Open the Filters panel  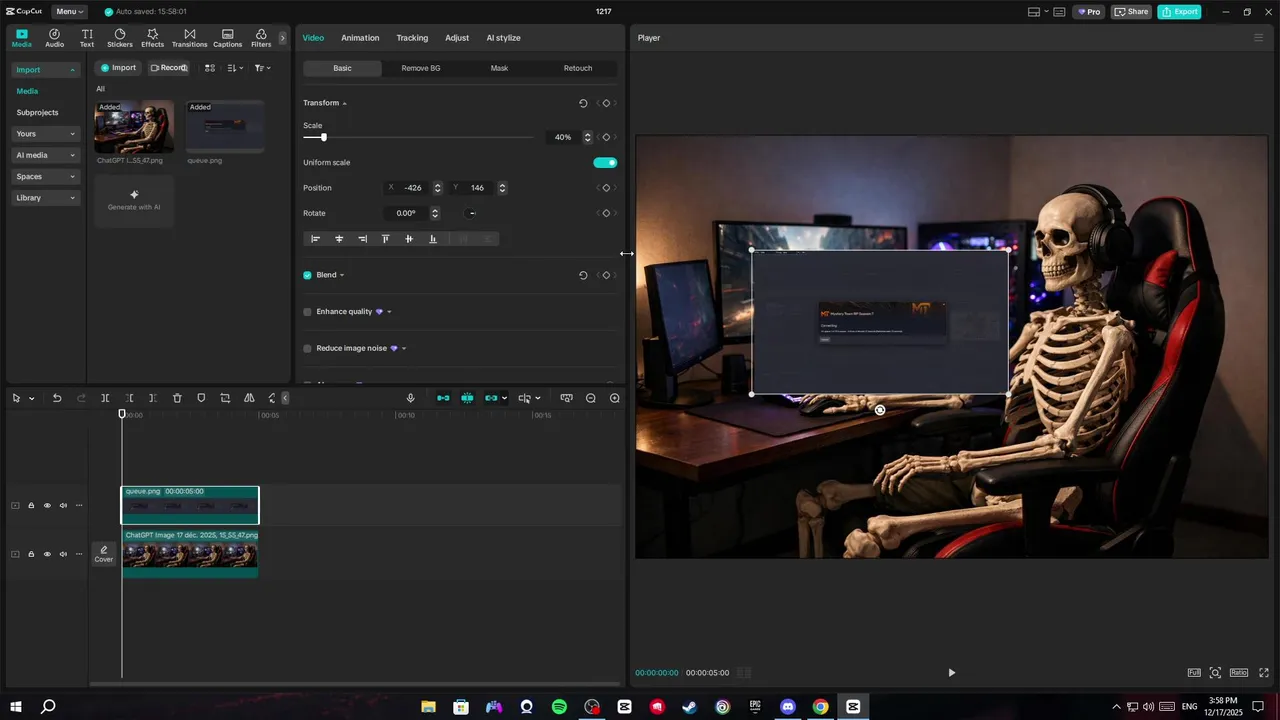261,38
